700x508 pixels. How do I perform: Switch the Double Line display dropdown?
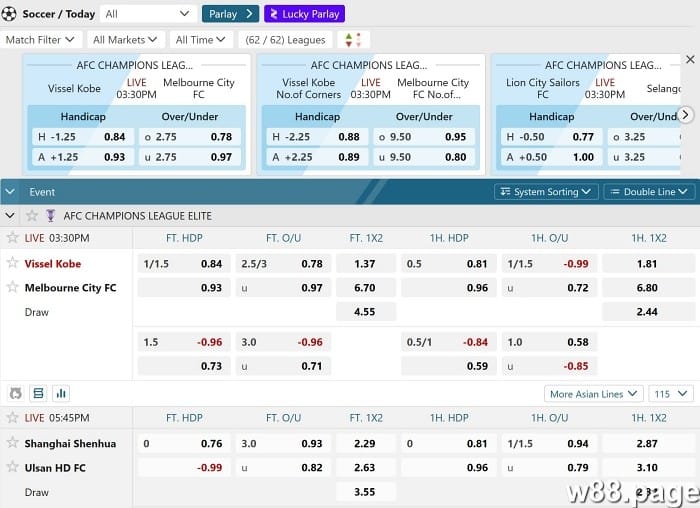coord(649,192)
